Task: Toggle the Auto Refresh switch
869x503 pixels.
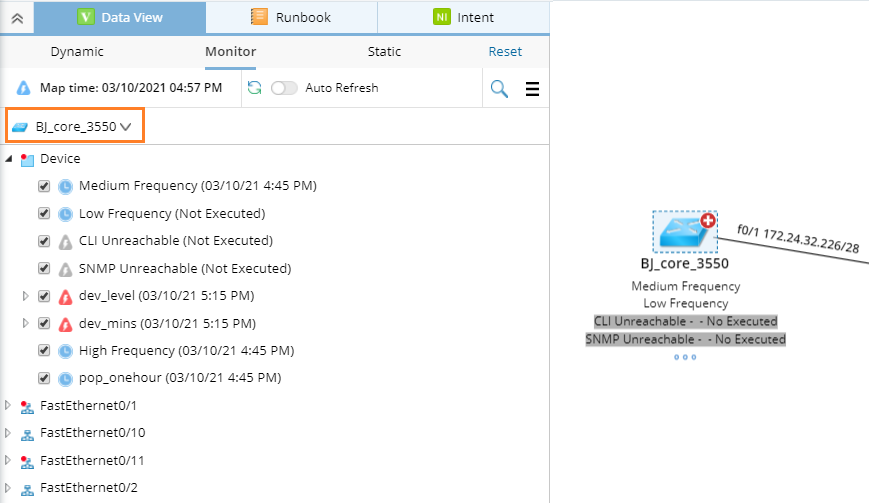Action: pyautogui.click(x=285, y=88)
